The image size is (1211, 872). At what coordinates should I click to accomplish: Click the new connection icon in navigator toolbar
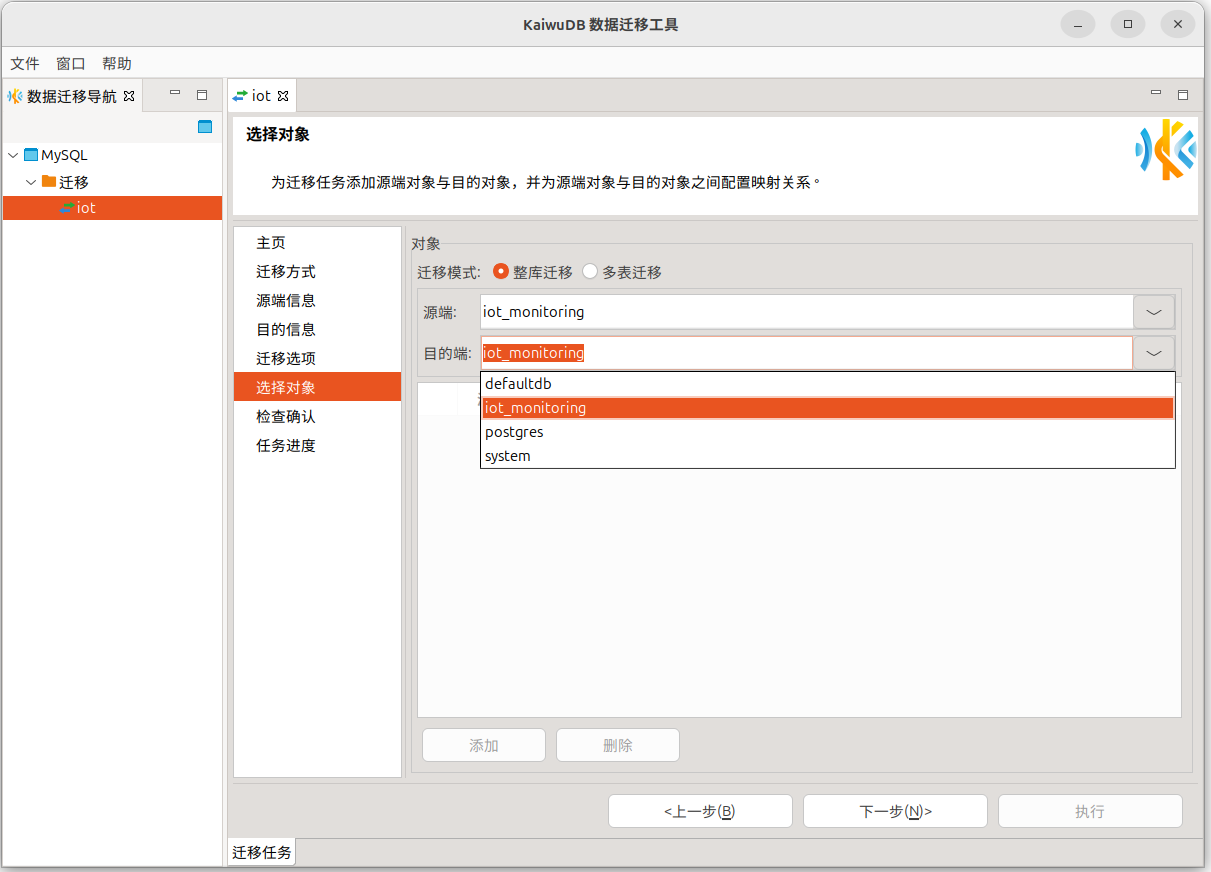[x=205, y=127]
